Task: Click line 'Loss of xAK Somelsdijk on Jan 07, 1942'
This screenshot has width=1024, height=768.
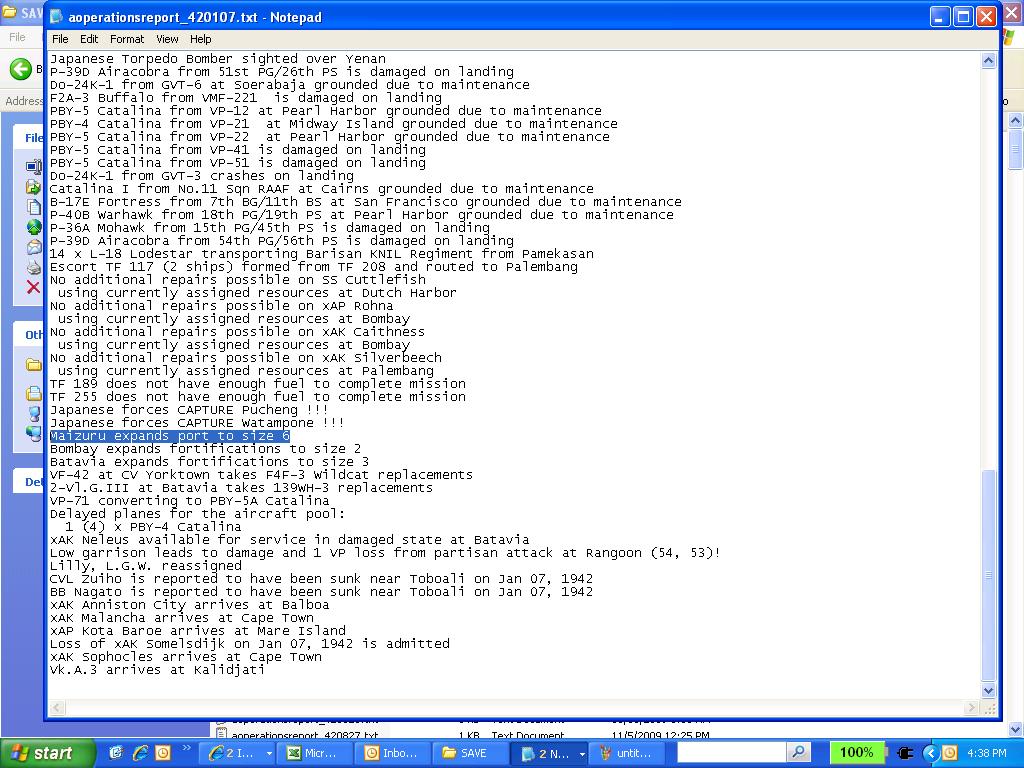Action: coord(249,644)
